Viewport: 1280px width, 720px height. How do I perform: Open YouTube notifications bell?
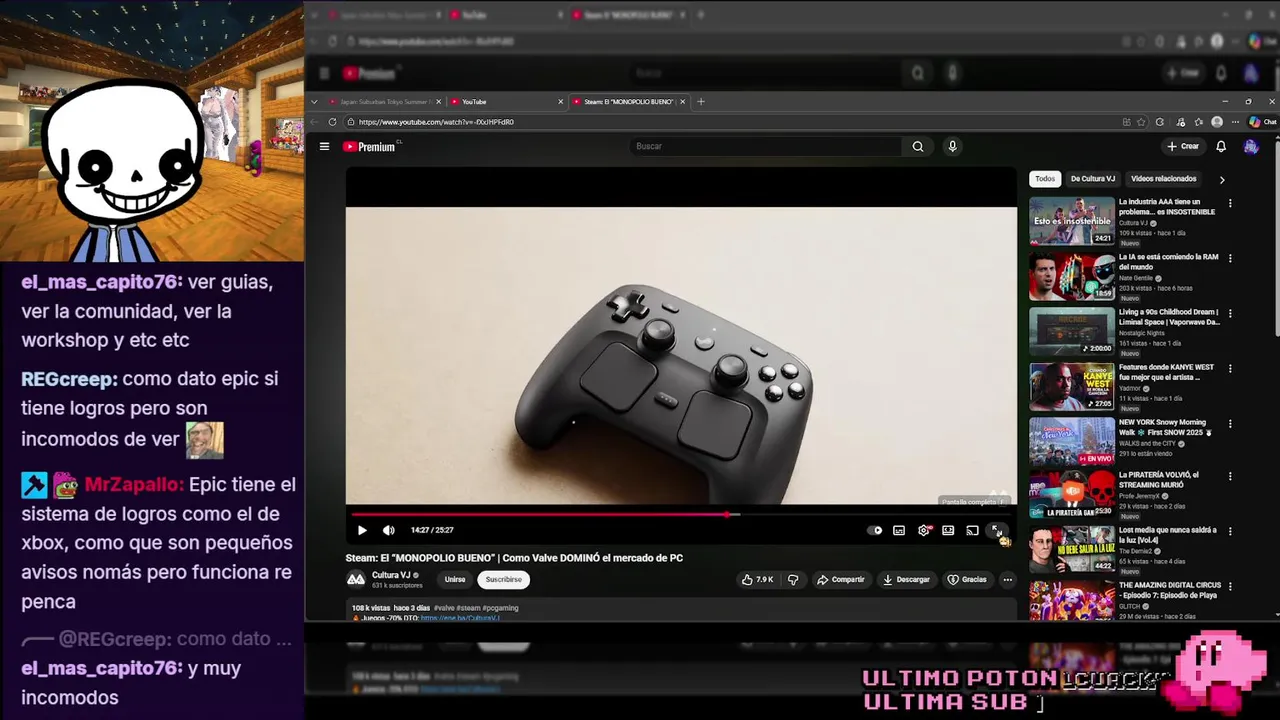[1221, 146]
